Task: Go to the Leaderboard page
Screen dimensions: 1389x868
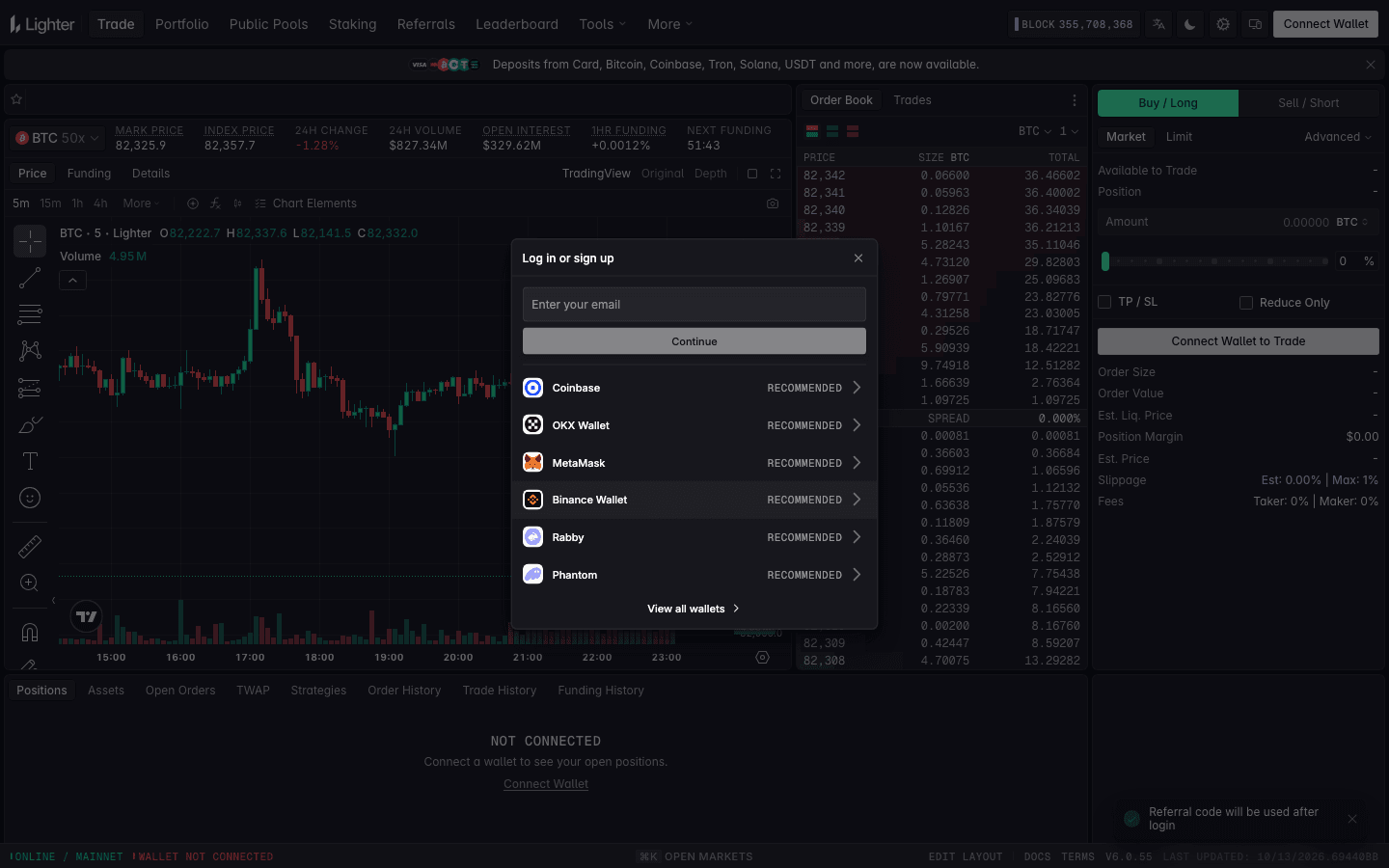Action: coord(517,24)
